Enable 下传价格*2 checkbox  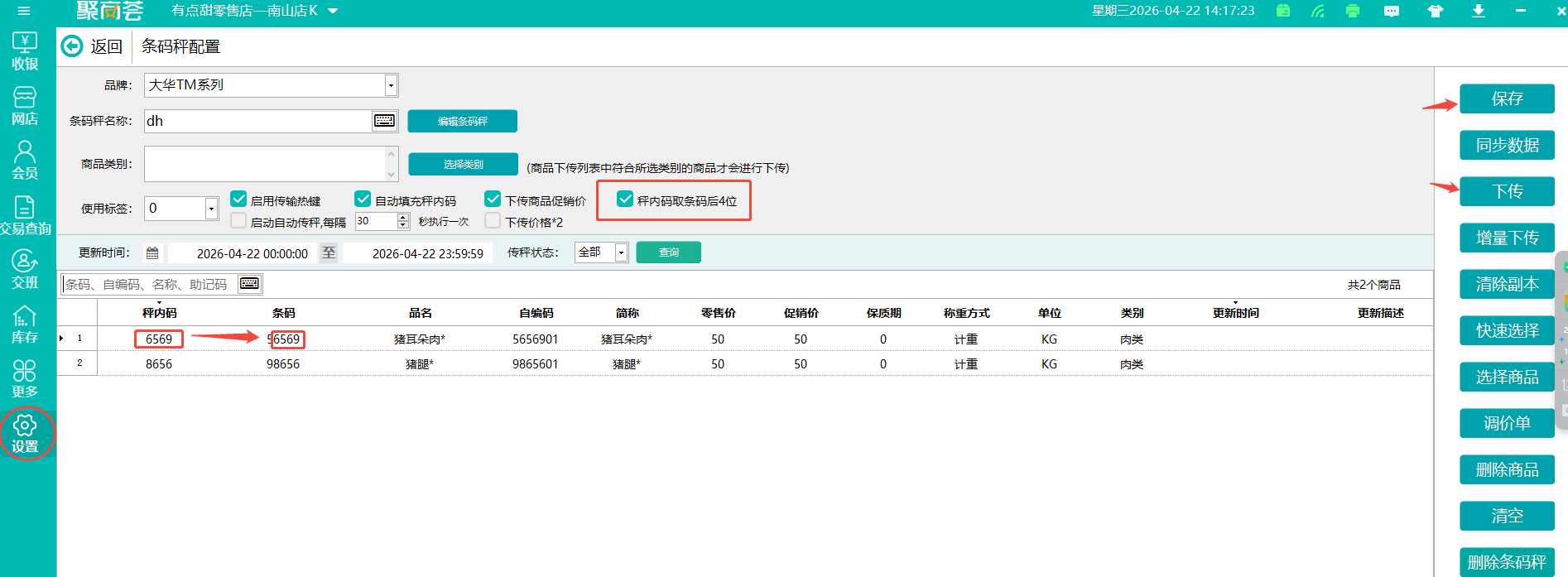click(x=493, y=221)
